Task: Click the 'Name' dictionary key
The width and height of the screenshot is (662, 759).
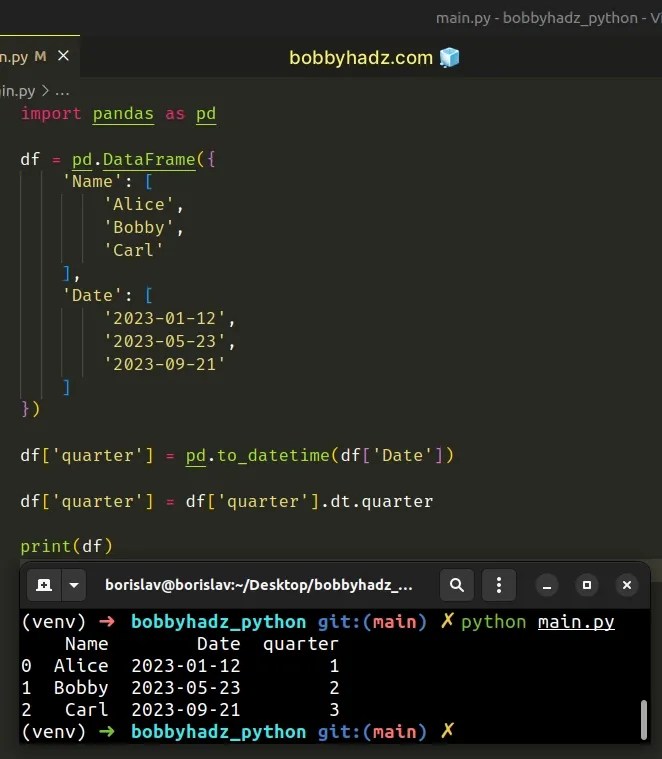Action: (92, 182)
